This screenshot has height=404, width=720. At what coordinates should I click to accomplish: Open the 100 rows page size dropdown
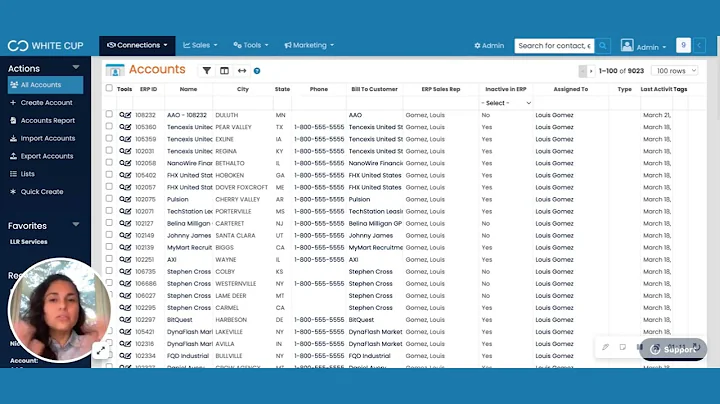click(675, 71)
